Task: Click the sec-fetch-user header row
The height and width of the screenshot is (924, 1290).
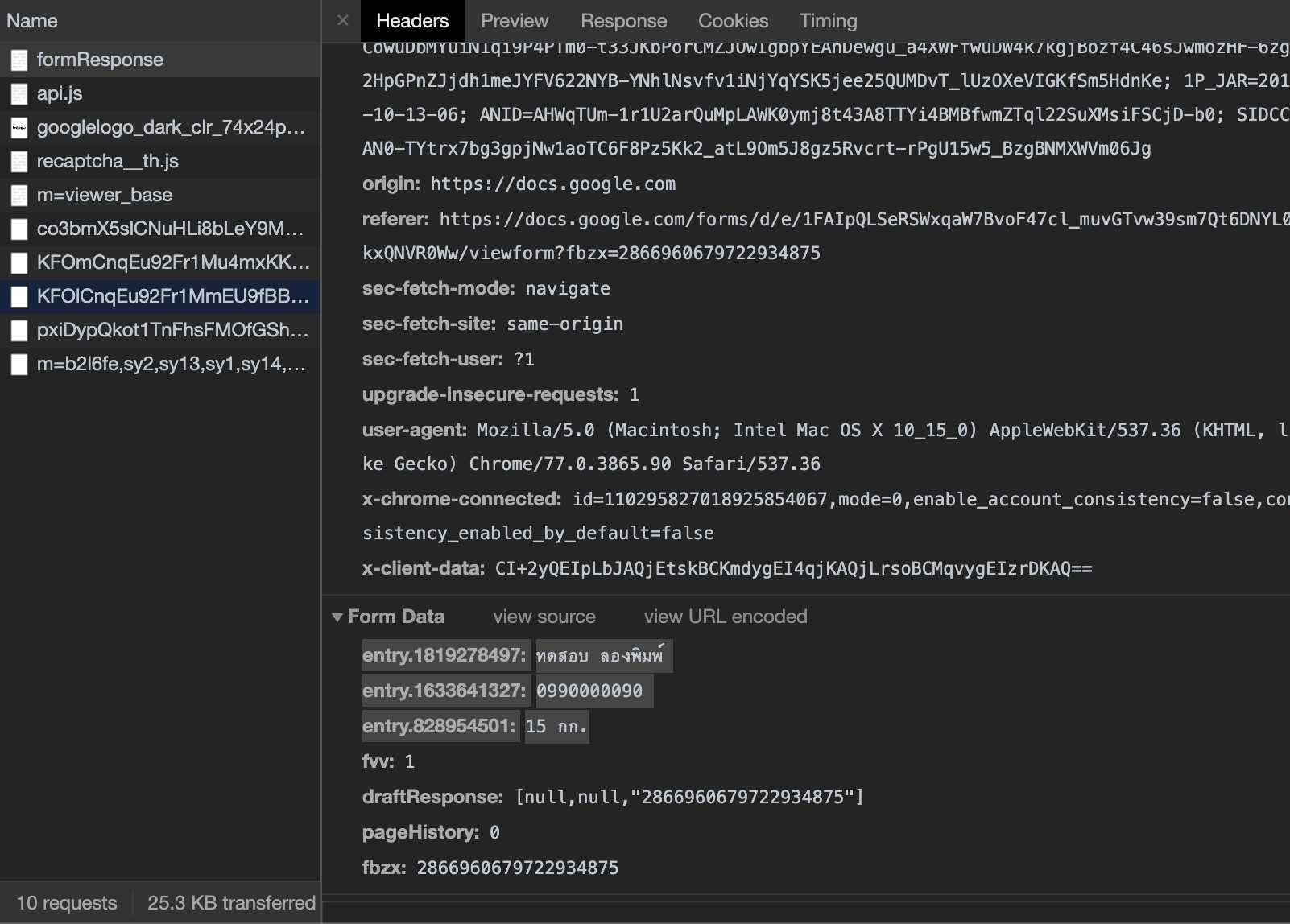Action: click(448, 359)
